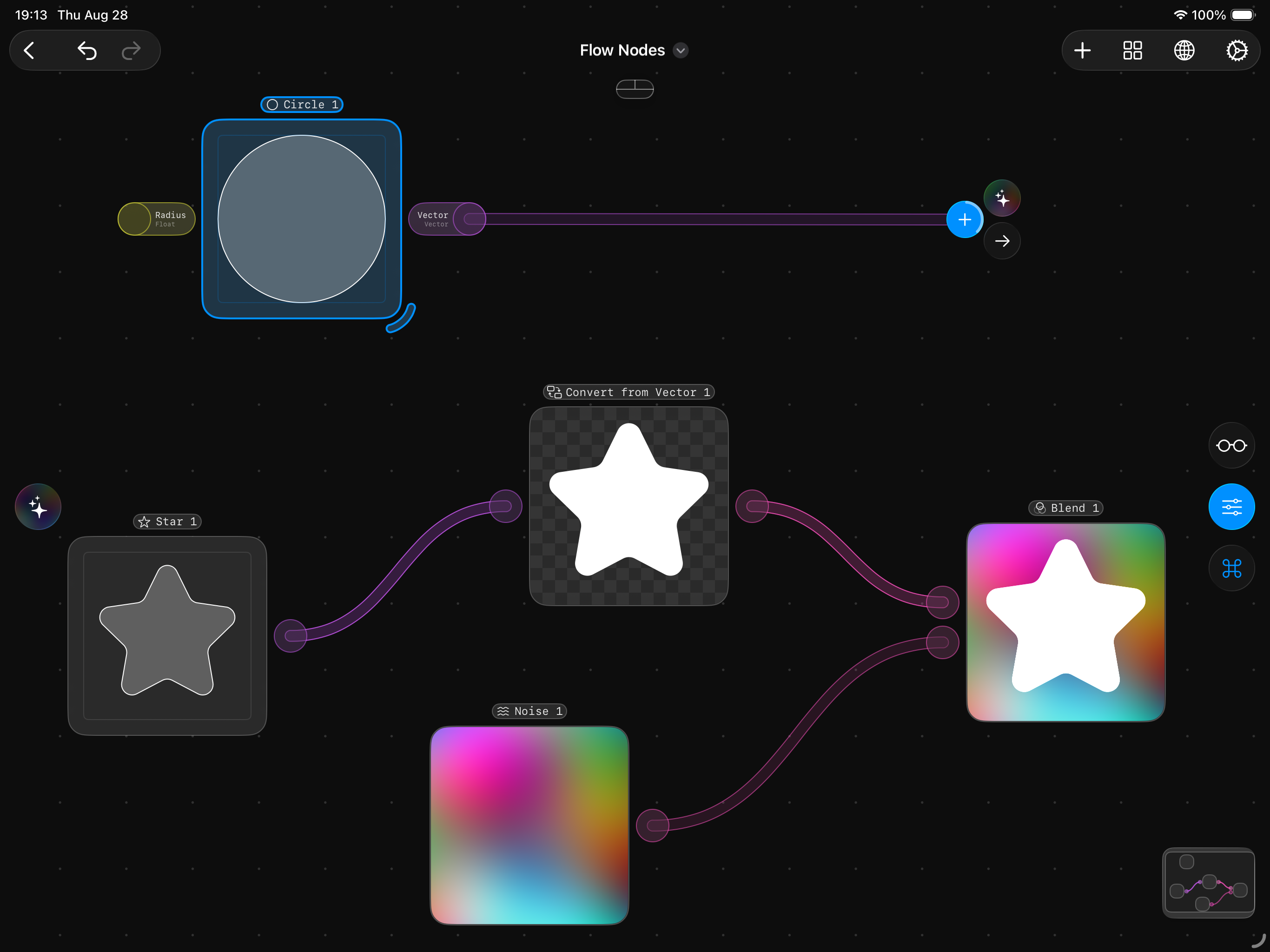Go back with left chevron
Viewport: 1270px width, 952px height.
[29, 51]
